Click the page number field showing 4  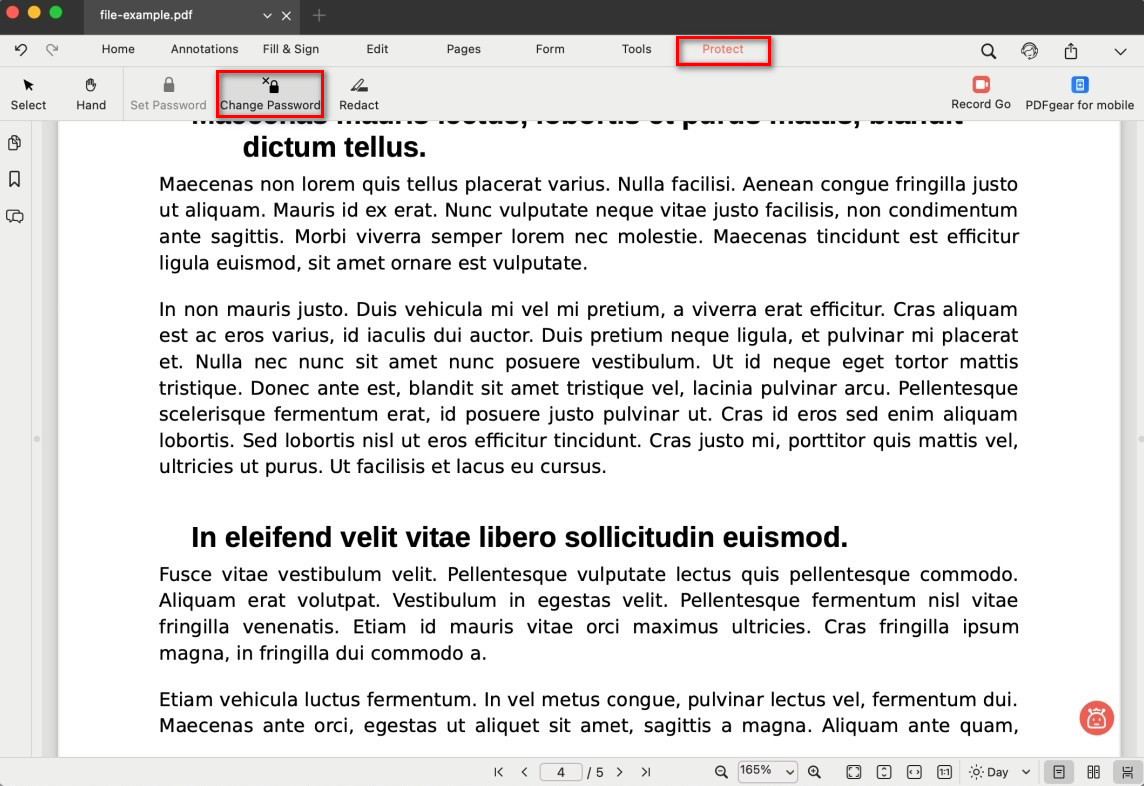tap(560, 772)
